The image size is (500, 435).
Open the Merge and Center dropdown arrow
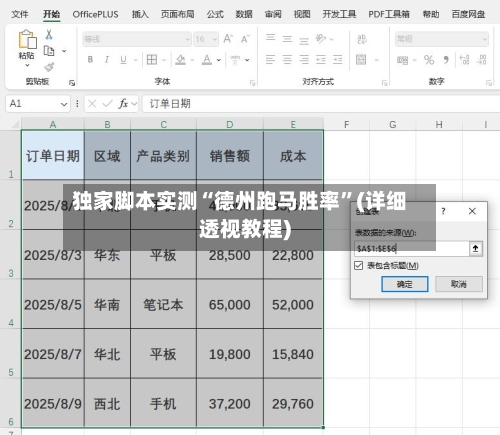376,60
